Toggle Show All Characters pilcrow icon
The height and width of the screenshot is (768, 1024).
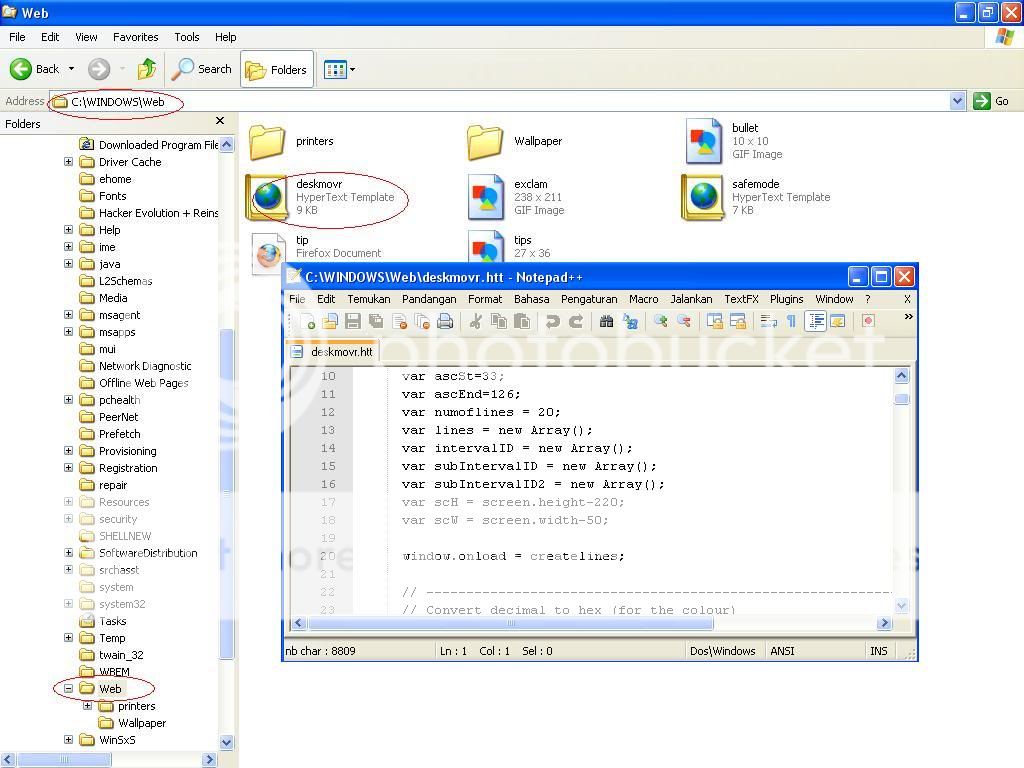point(792,321)
